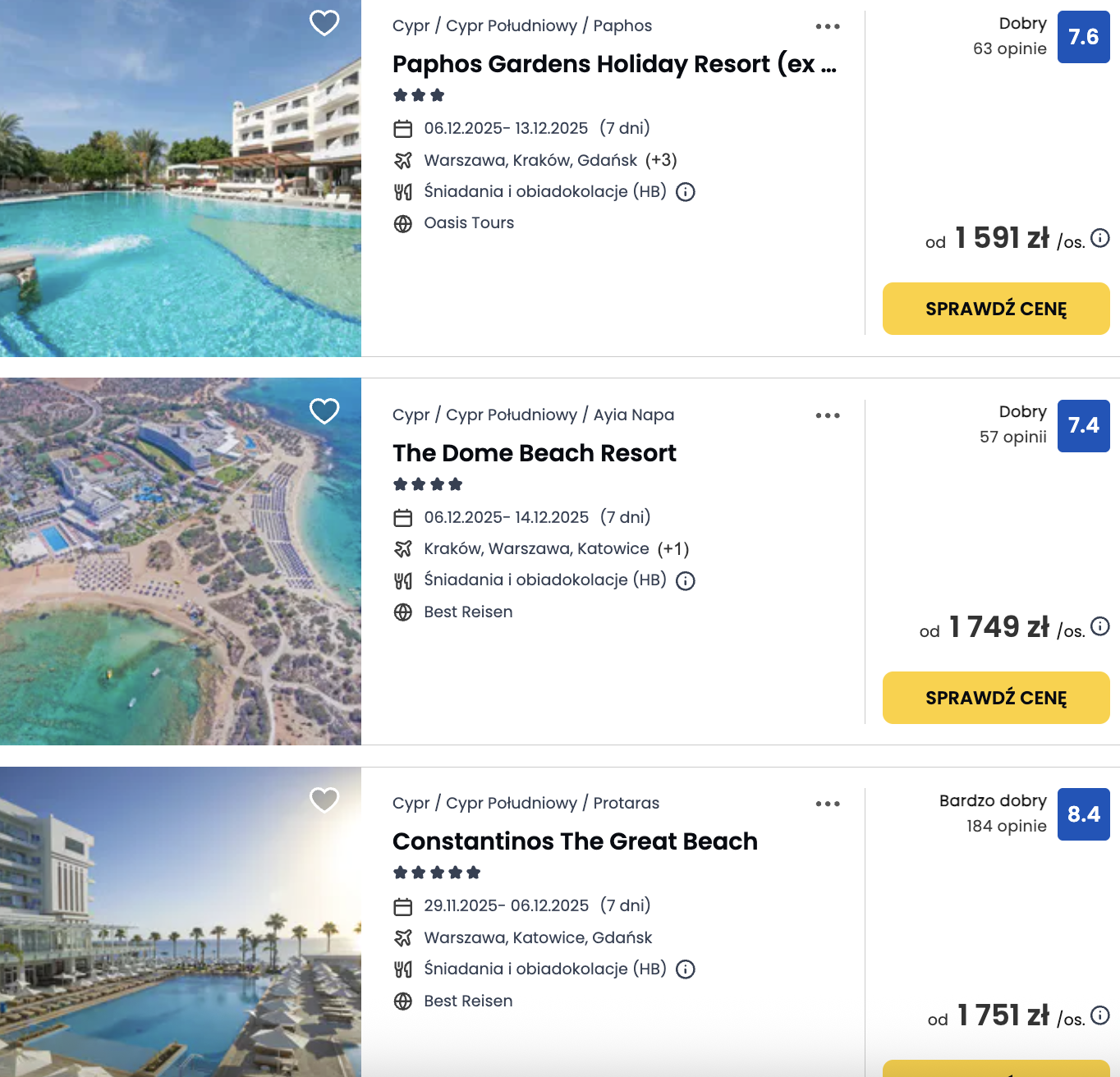Viewport: 1120px width, 1077px height.
Task: Open three-dot menu for Paphos Gardens offer
Action: (x=828, y=26)
